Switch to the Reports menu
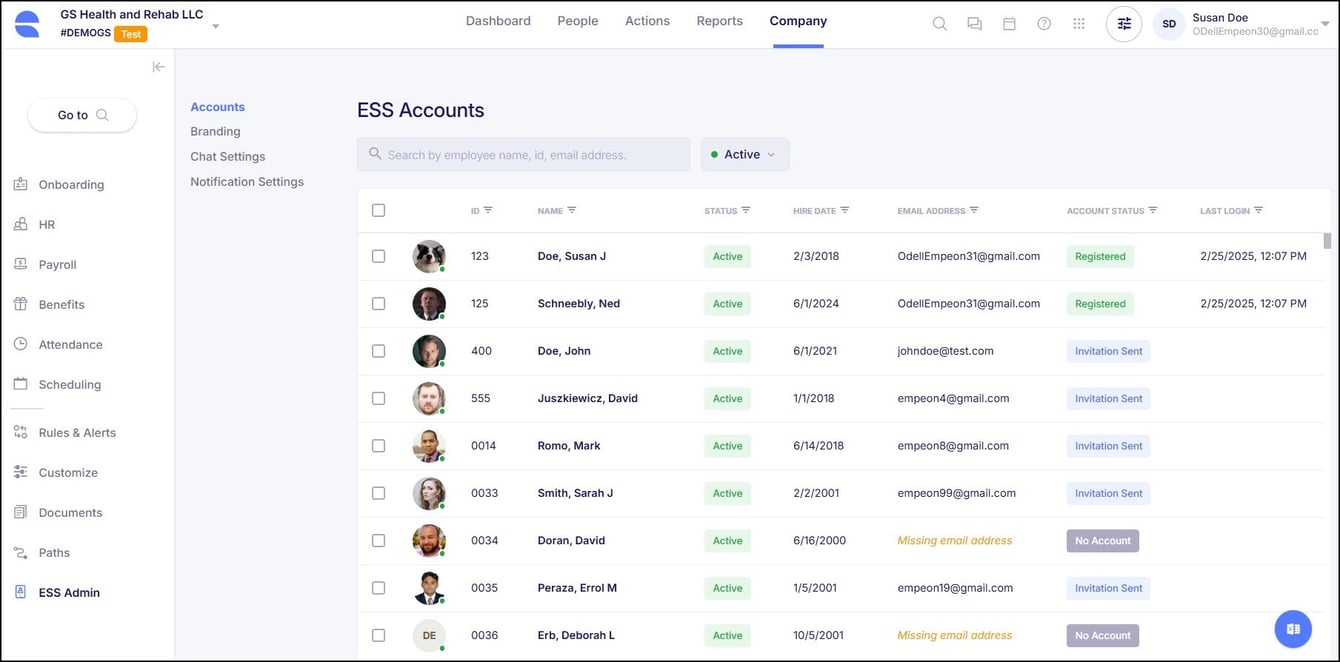 pyautogui.click(x=719, y=20)
